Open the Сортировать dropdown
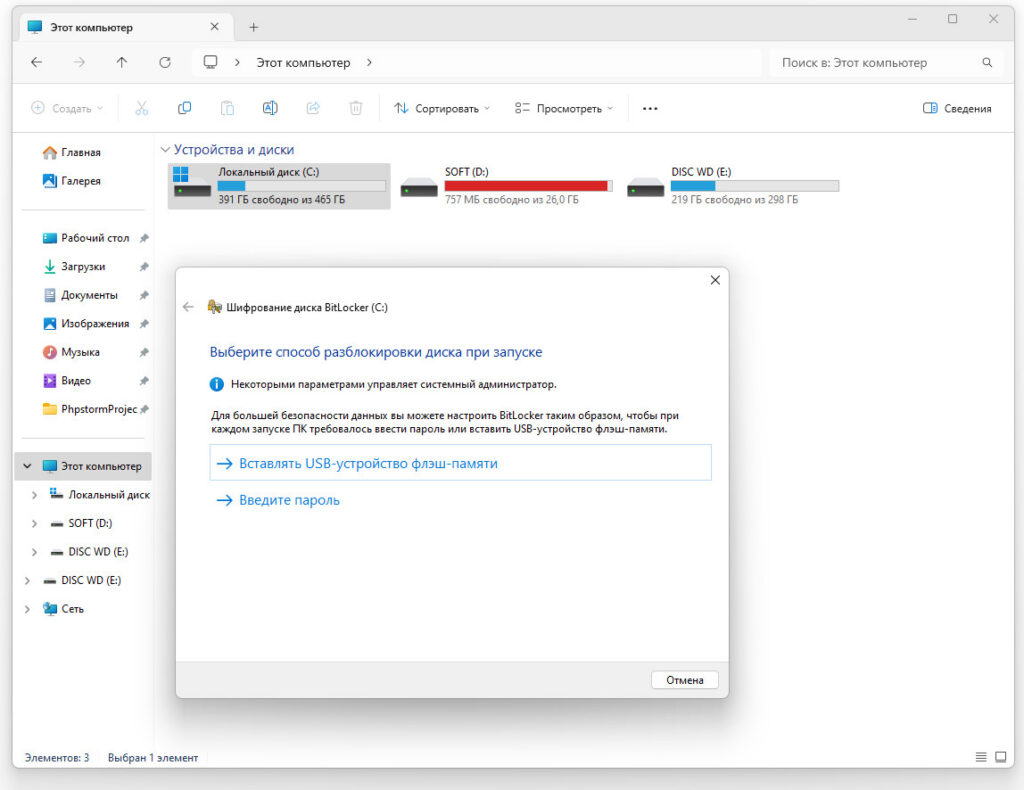Viewport: 1024px width, 790px height. 442,108
